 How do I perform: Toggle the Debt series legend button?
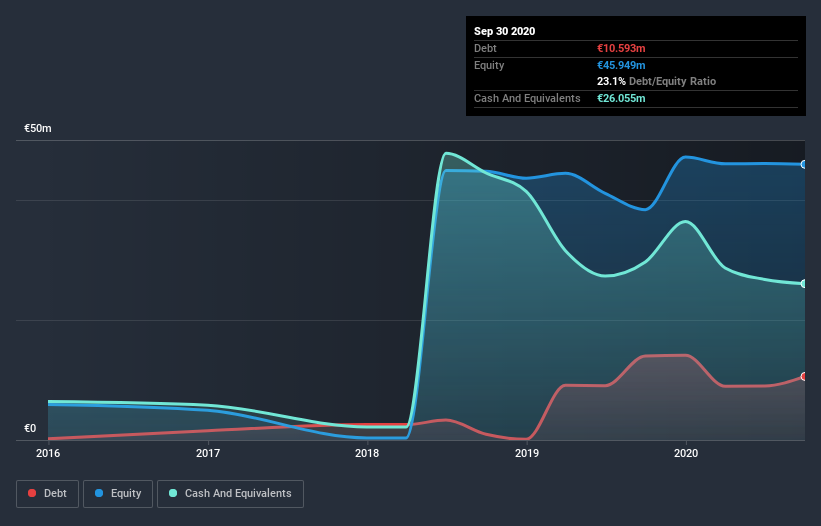[48, 494]
